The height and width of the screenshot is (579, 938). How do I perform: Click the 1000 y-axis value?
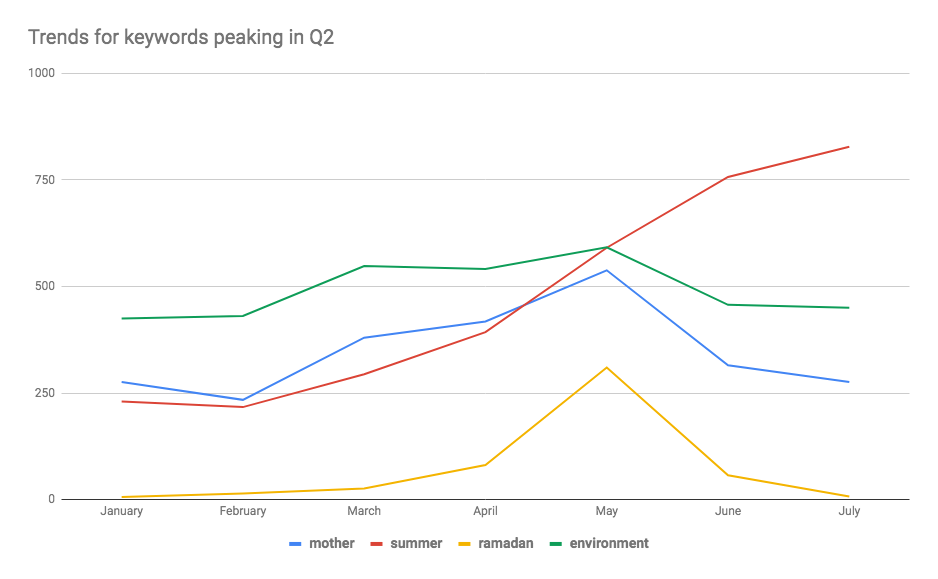pyautogui.click(x=41, y=73)
